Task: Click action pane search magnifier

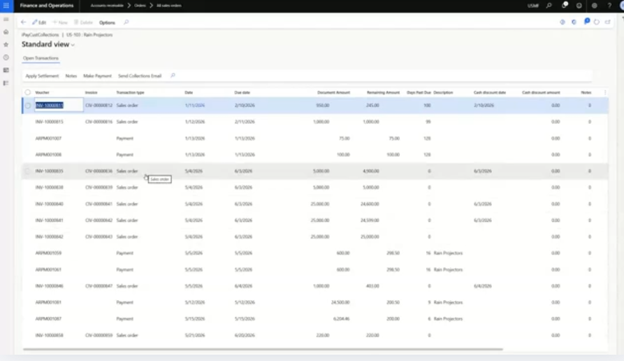Action: pos(126,22)
